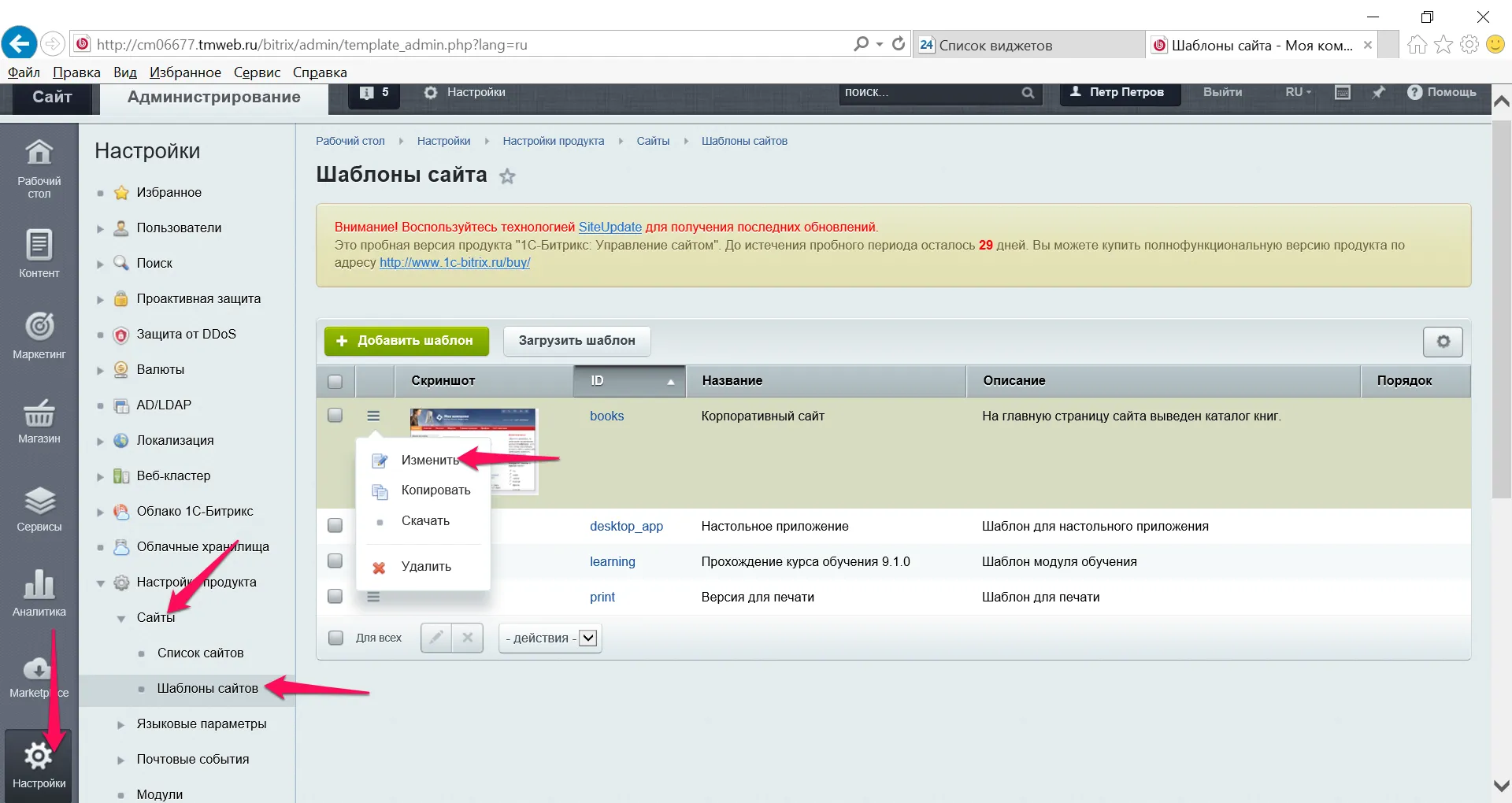Viewport: 1512px width, 803px height.
Task: Toggle the select-all header checkbox
Action: point(335,381)
